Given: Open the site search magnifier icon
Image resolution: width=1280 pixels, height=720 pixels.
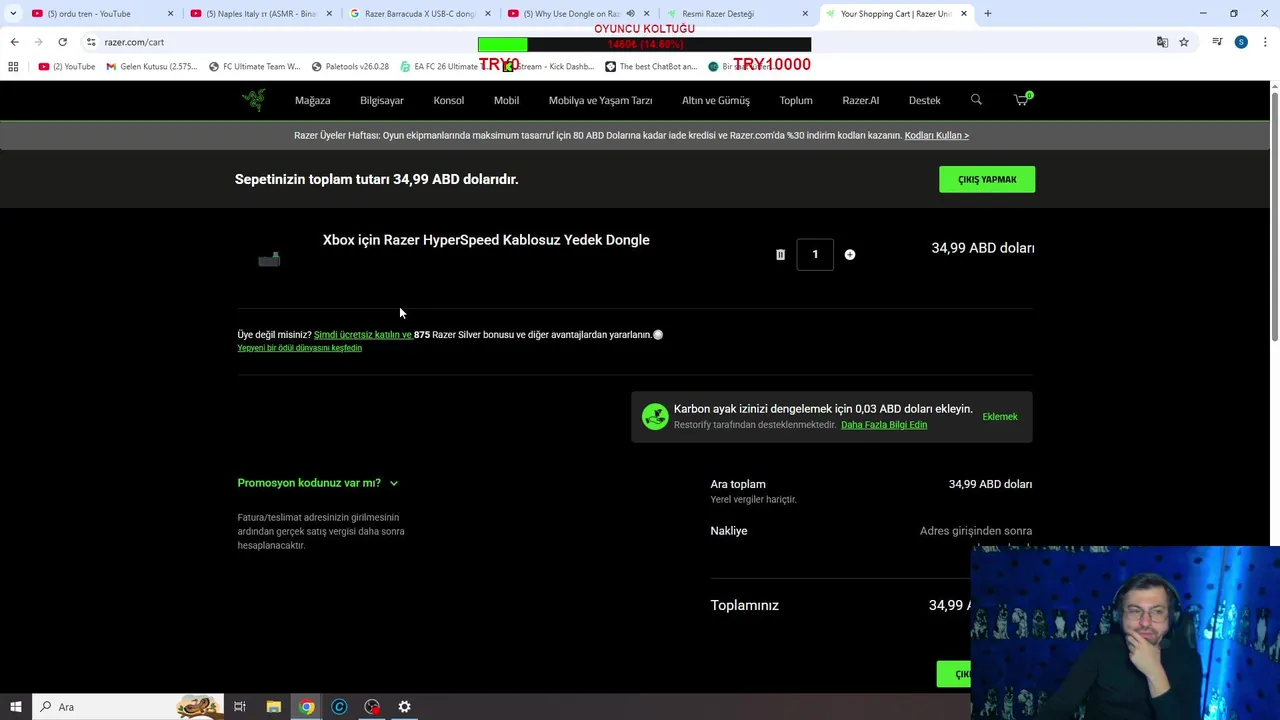Looking at the screenshot, I should 976,99.
